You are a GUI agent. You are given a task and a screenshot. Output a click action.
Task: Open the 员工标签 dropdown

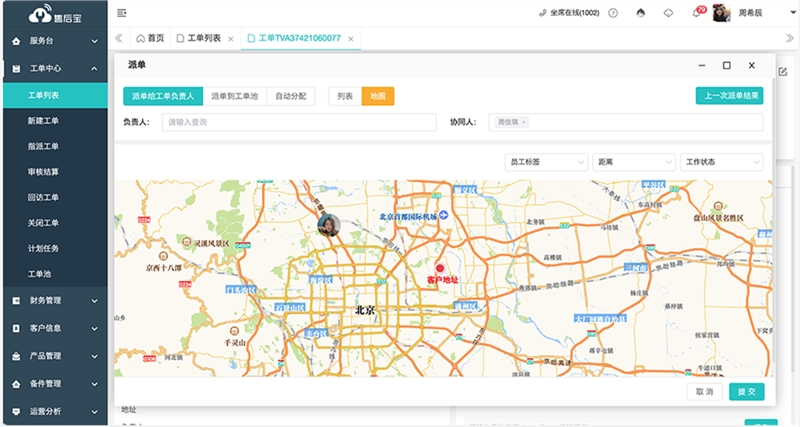[547, 161]
